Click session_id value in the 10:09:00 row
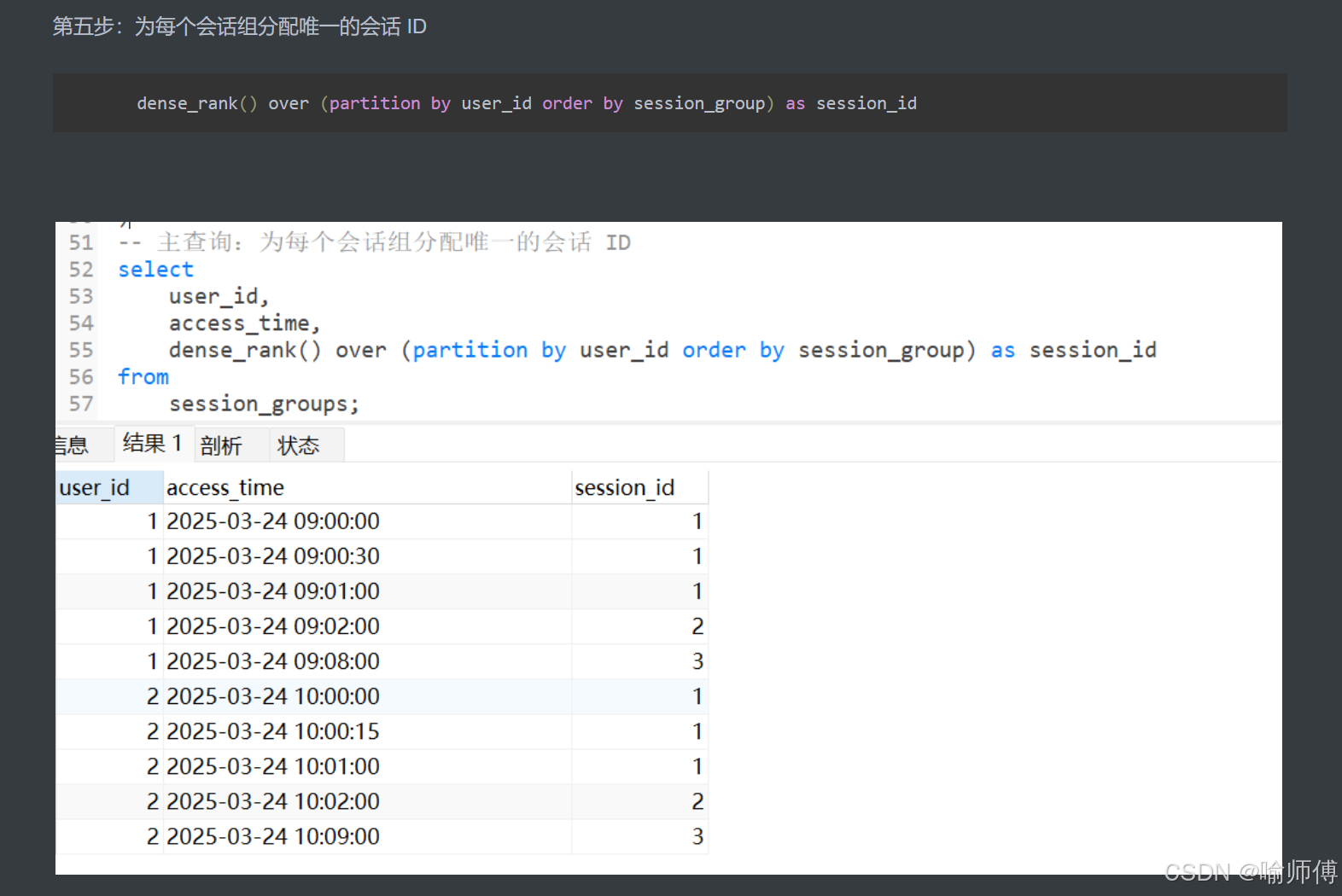 639,836
